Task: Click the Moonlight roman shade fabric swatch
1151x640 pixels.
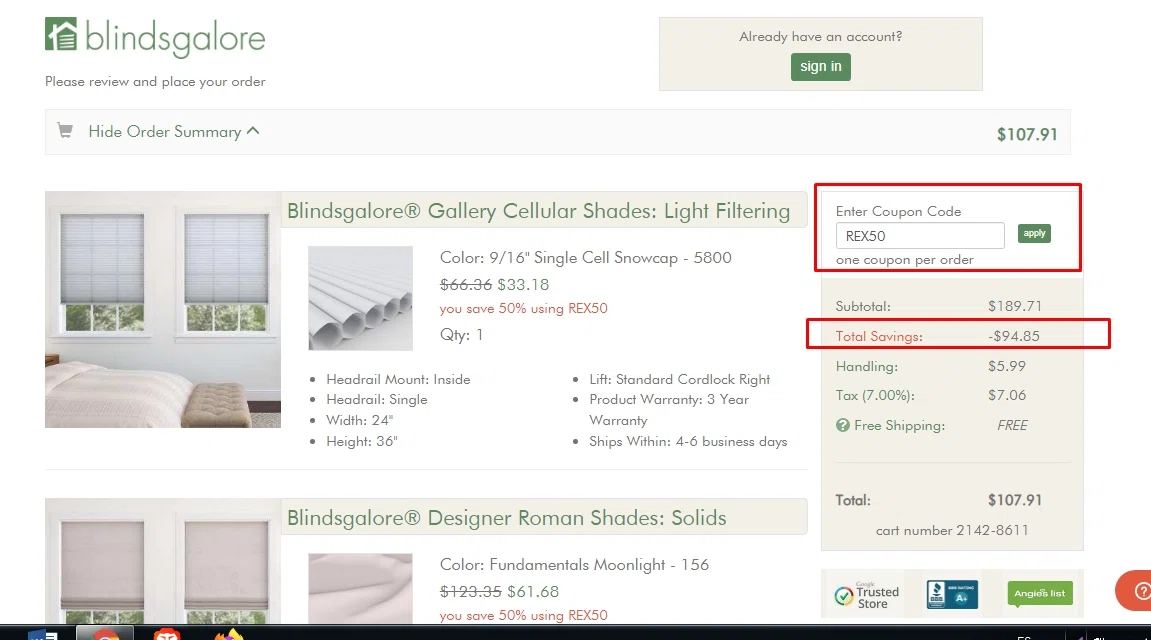Action: coord(360,589)
